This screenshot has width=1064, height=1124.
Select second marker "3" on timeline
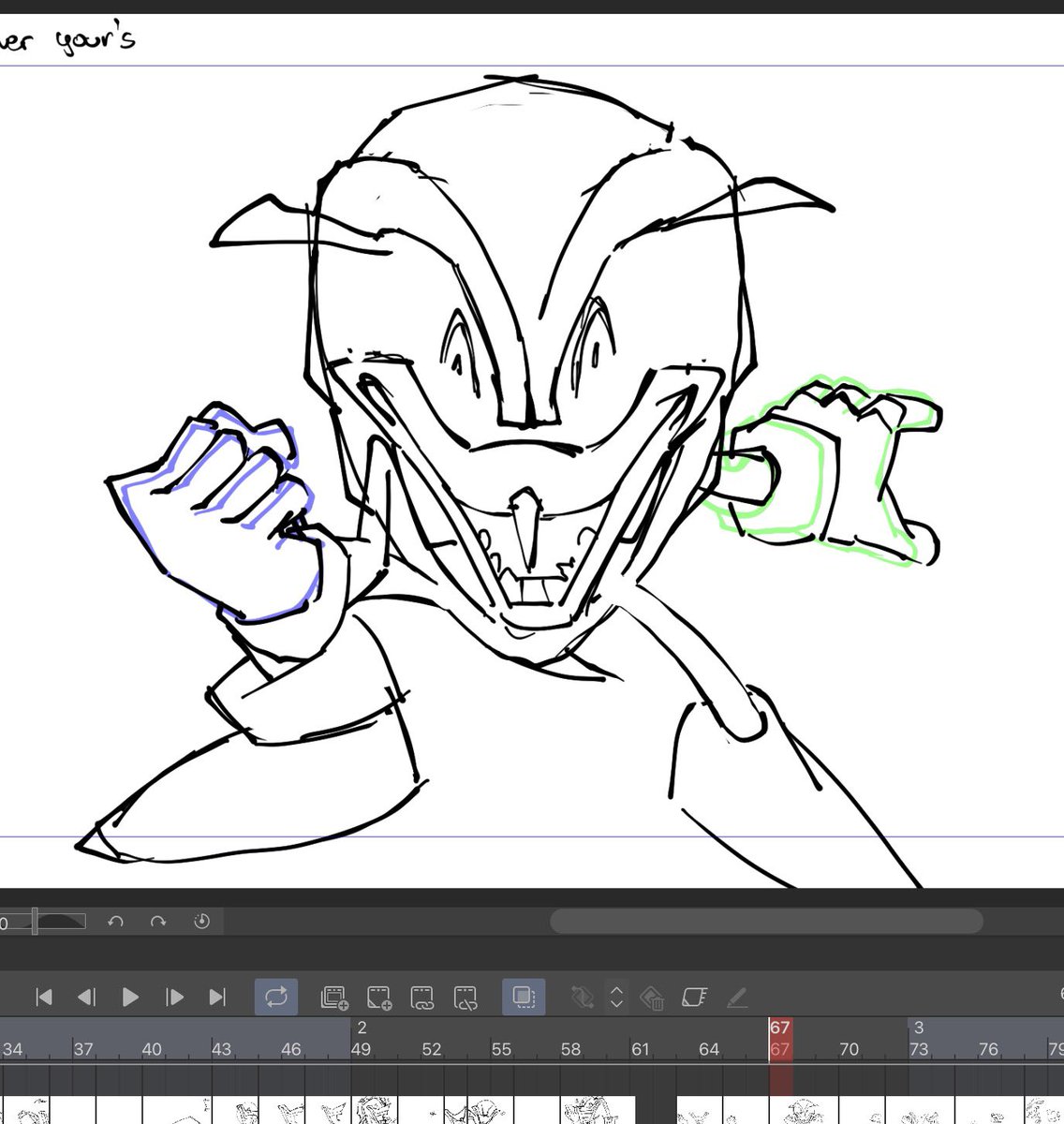[x=919, y=1028]
